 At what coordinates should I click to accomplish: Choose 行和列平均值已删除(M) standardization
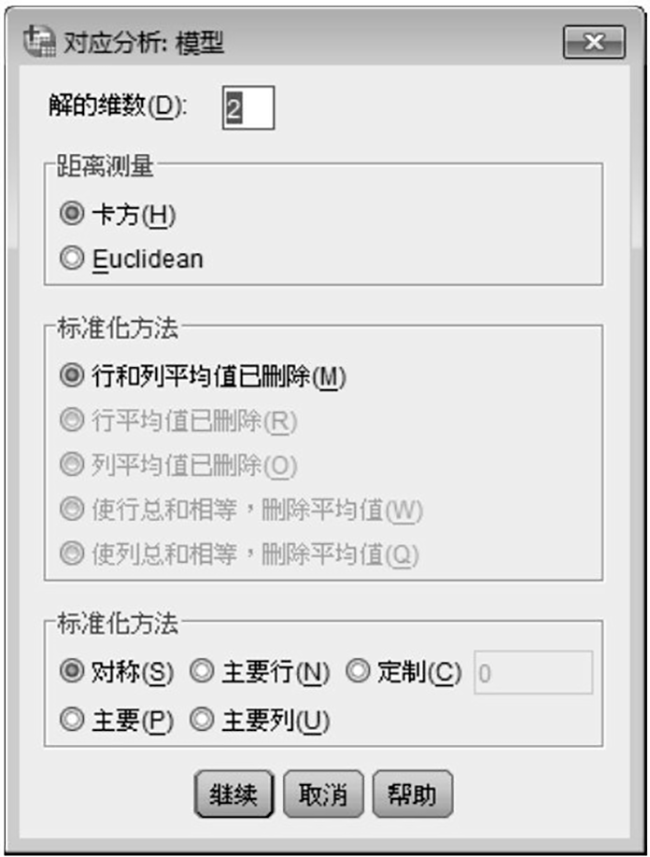click(71, 376)
